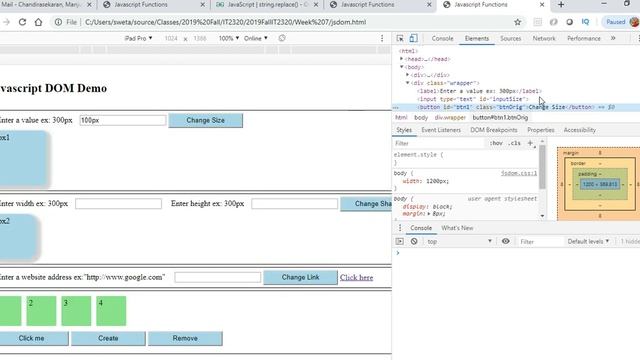
Task: Open the DOM Breakpoints tab
Action: pyautogui.click(x=493, y=130)
